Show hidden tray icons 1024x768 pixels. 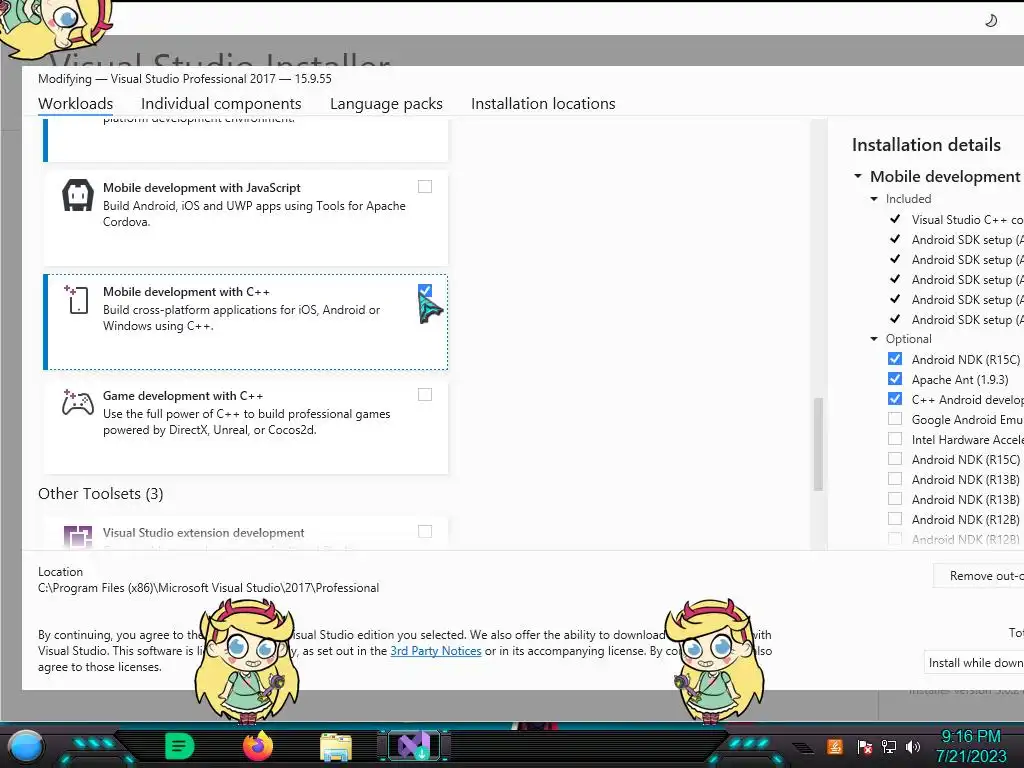click(x=804, y=747)
